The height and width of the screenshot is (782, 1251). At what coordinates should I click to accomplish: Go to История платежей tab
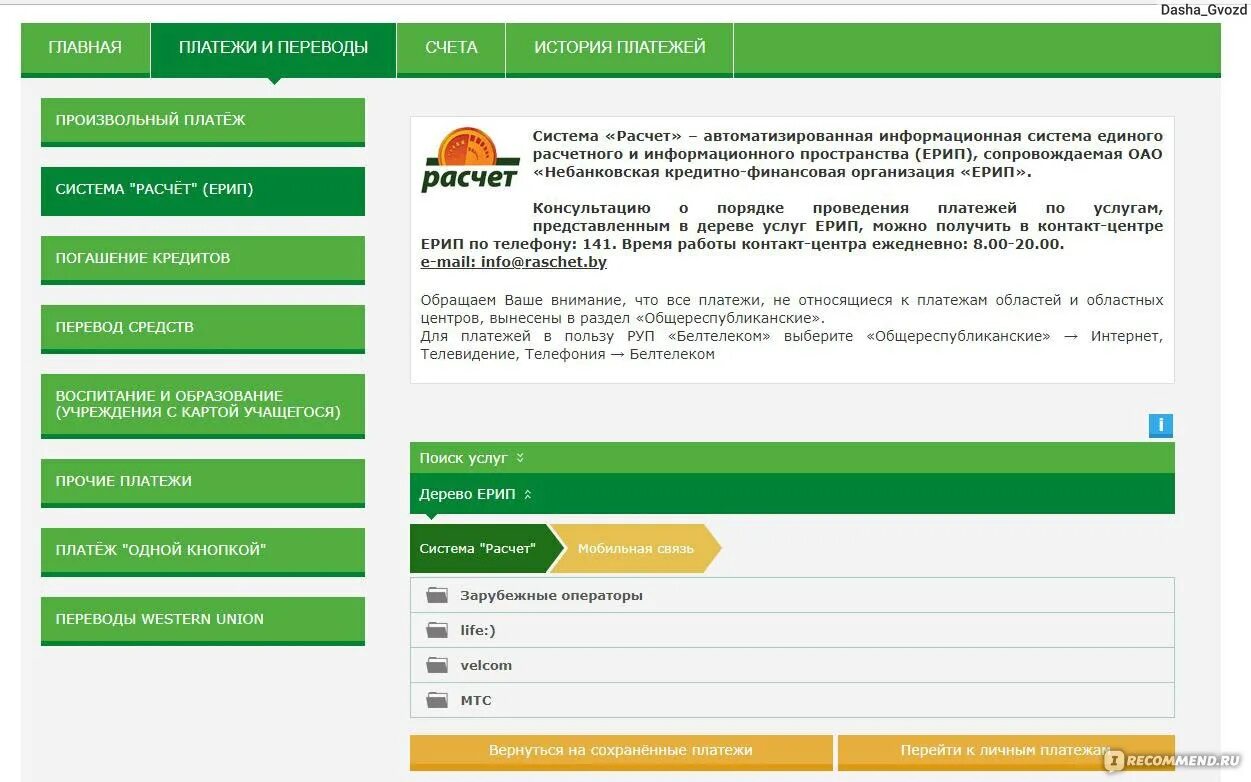[620, 48]
